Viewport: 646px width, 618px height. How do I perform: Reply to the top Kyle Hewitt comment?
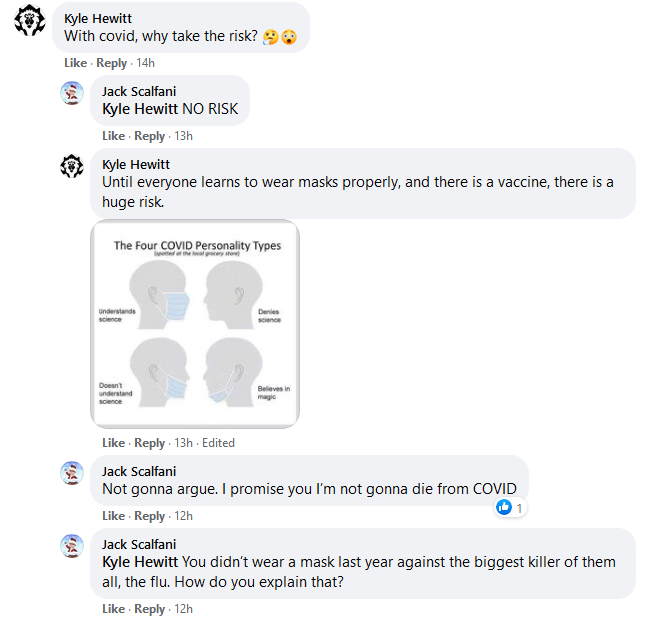tap(111, 63)
